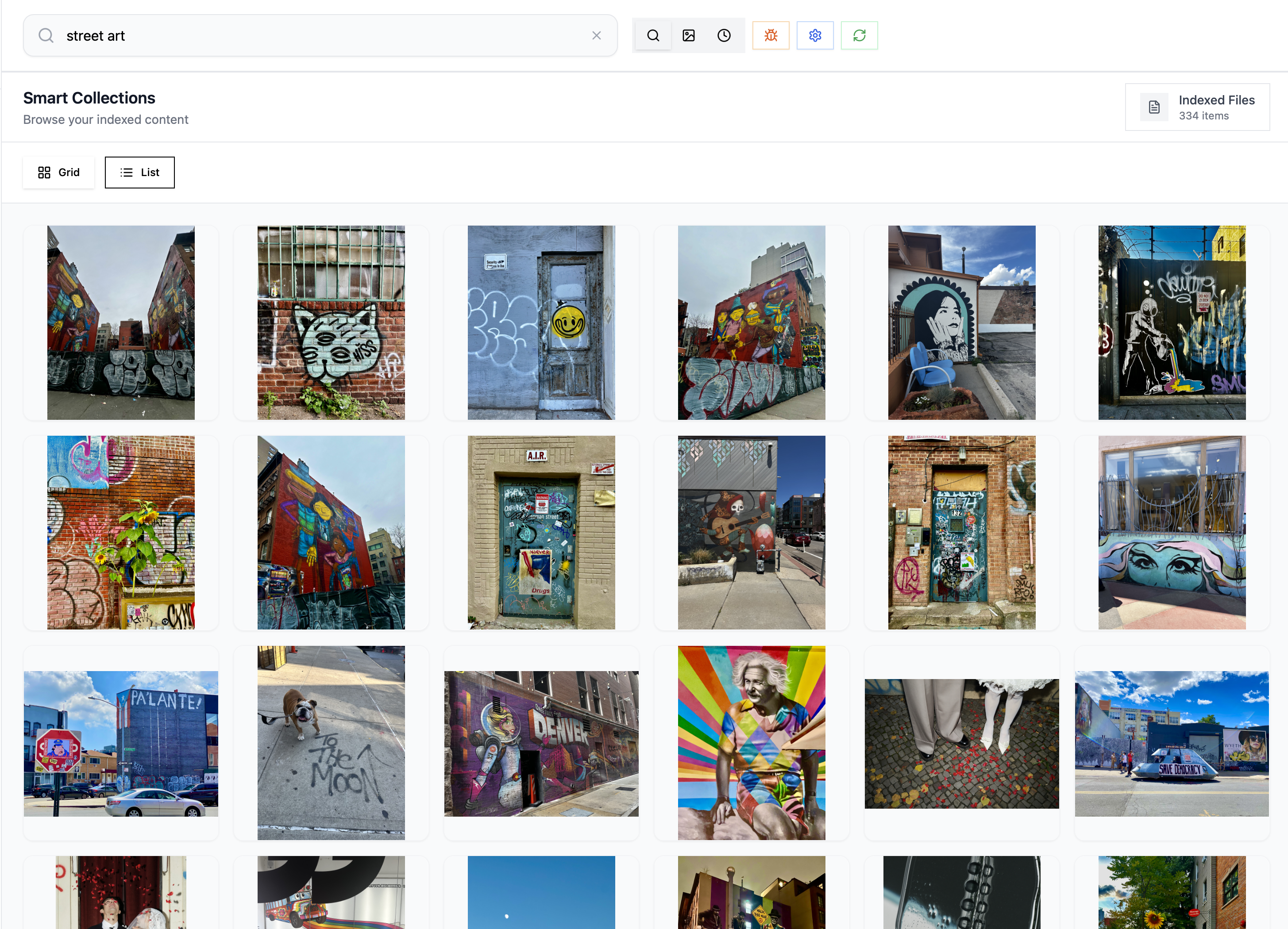Clear the search text with the X
The image size is (1288, 929).
[x=596, y=36]
